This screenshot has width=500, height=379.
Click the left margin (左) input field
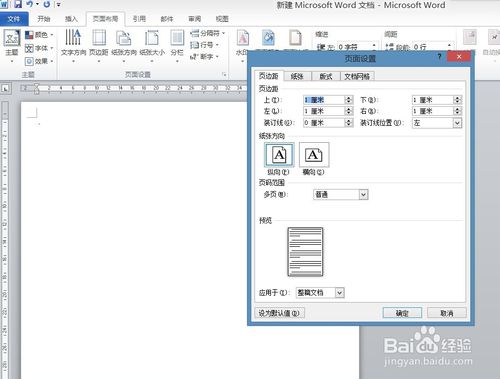point(324,111)
